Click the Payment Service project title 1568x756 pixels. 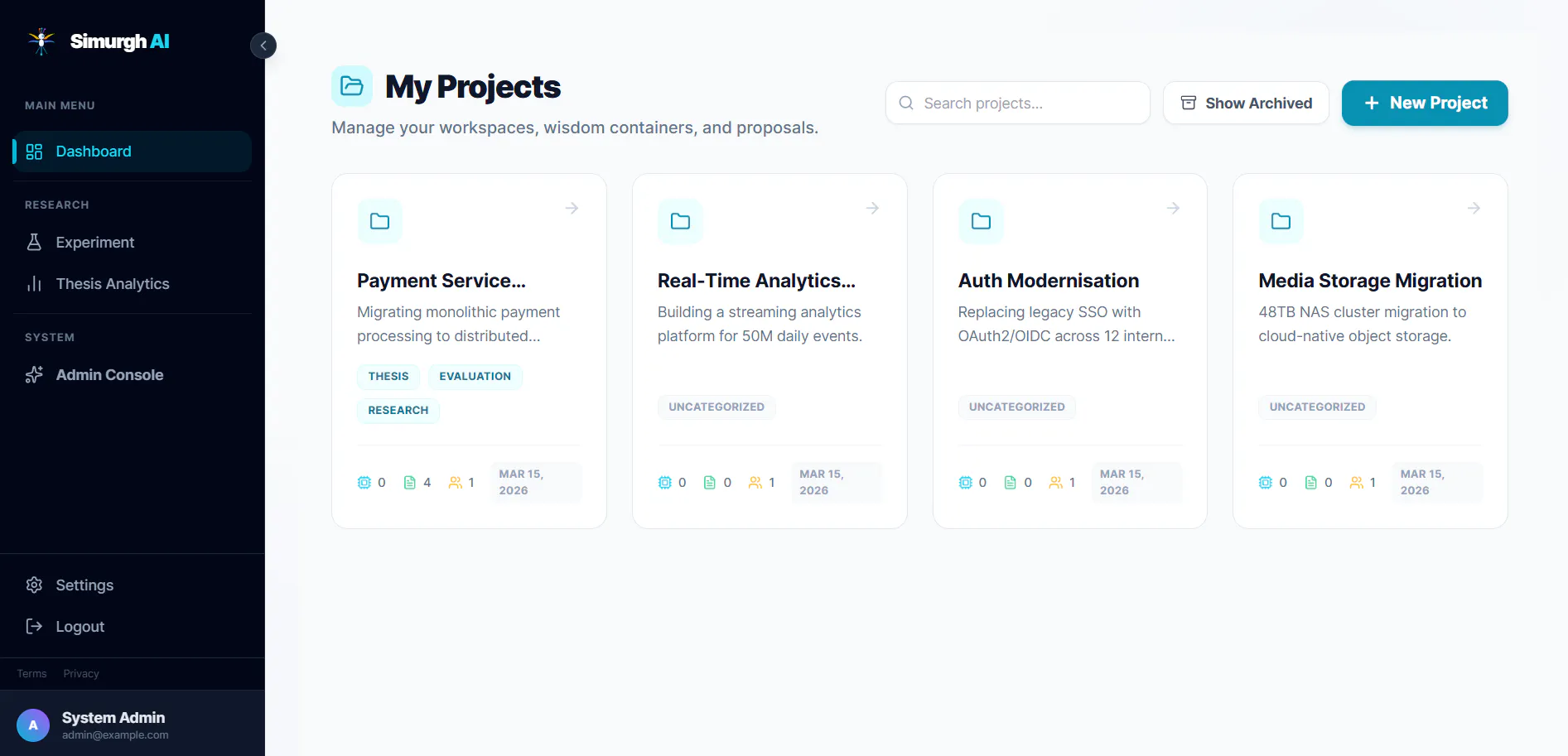click(x=441, y=281)
